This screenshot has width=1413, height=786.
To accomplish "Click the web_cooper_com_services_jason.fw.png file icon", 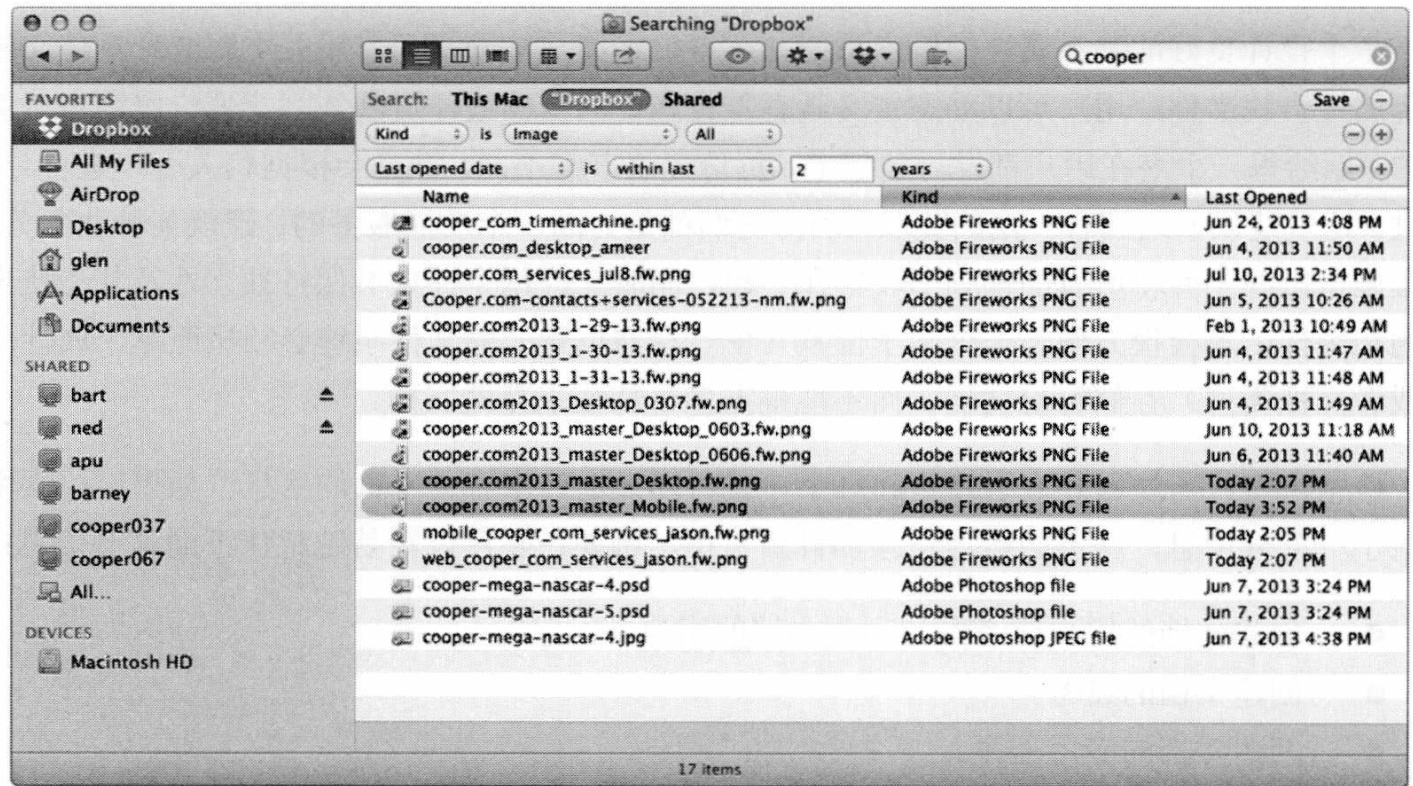I will point(402,558).
